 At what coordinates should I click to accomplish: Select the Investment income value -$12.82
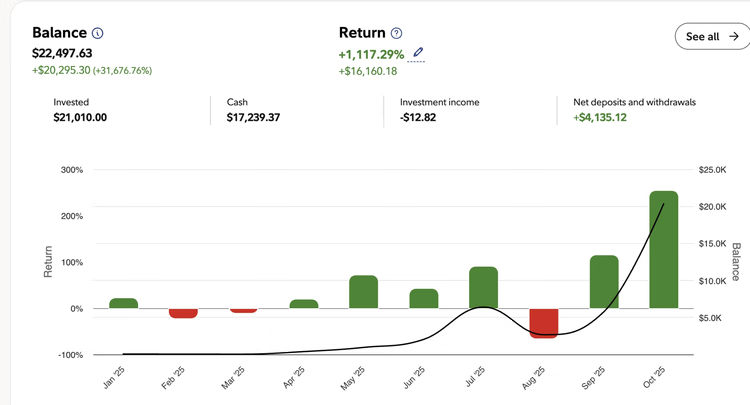pyautogui.click(x=418, y=117)
